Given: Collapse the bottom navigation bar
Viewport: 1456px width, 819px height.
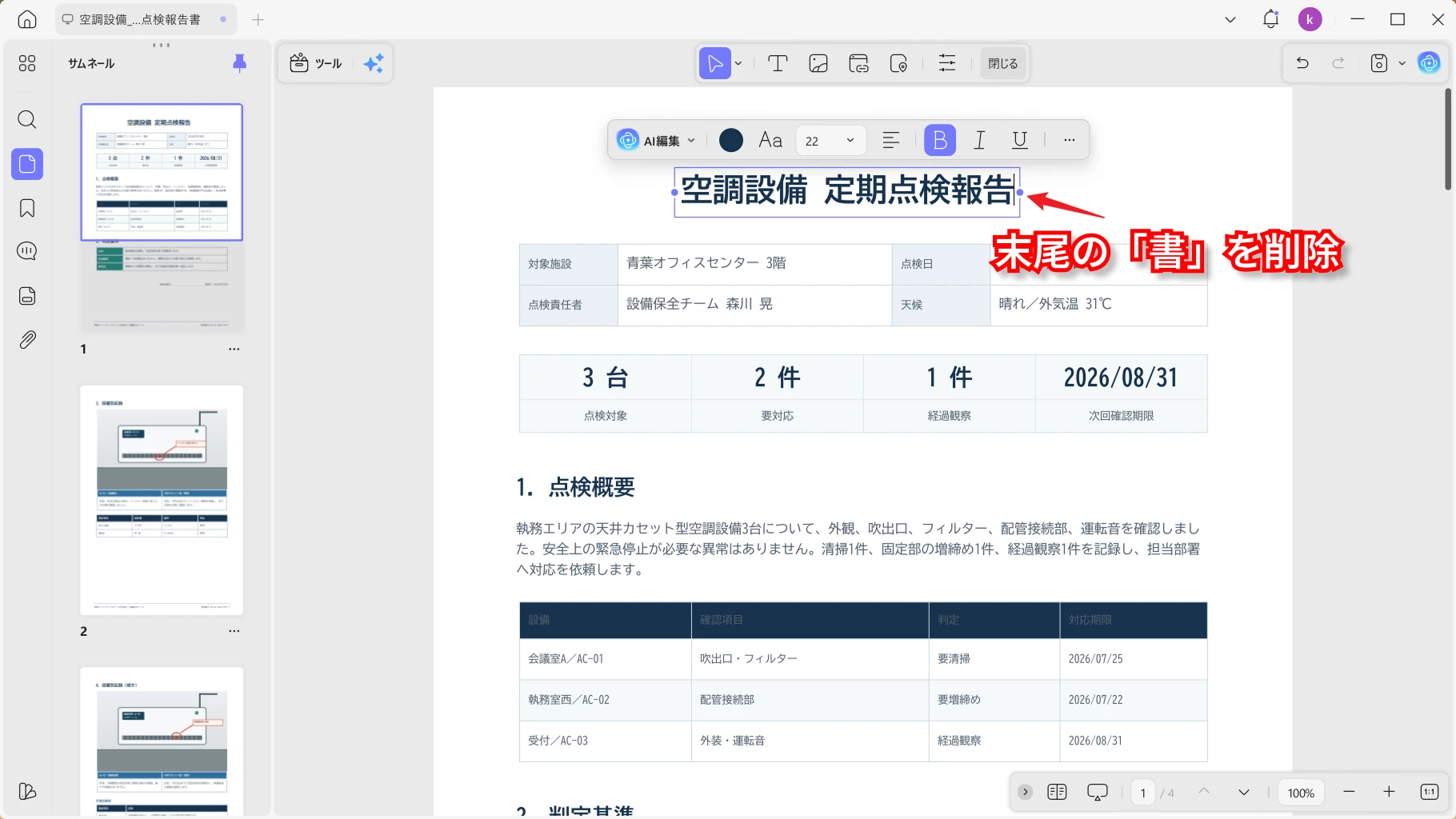Looking at the screenshot, I should [1025, 792].
